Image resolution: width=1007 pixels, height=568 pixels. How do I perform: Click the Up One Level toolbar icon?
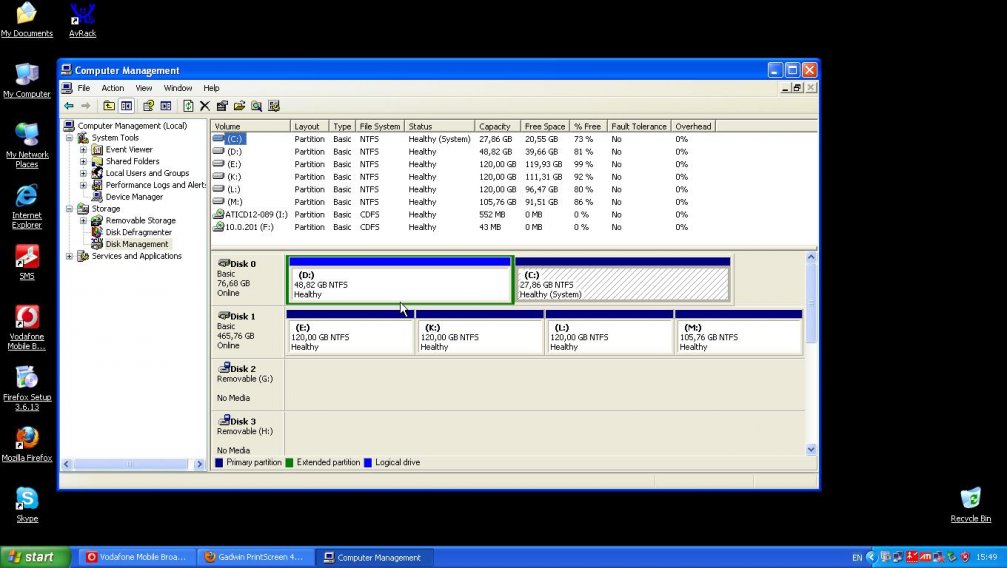(x=109, y=106)
